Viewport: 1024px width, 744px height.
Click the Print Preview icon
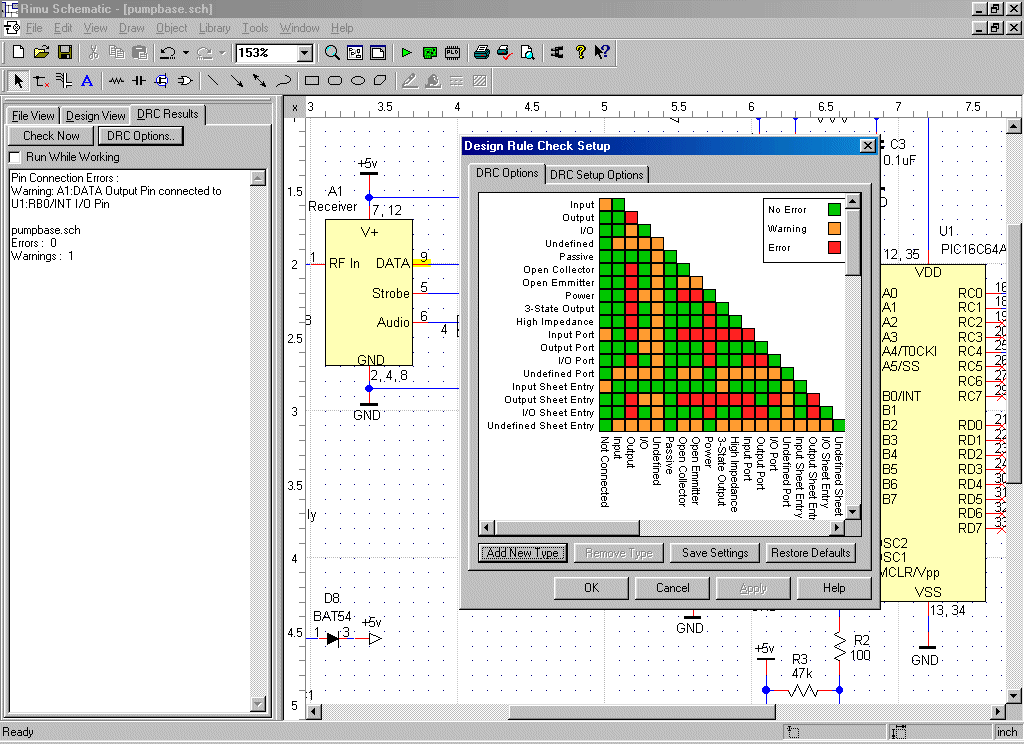pyautogui.click(x=527, y=53)
